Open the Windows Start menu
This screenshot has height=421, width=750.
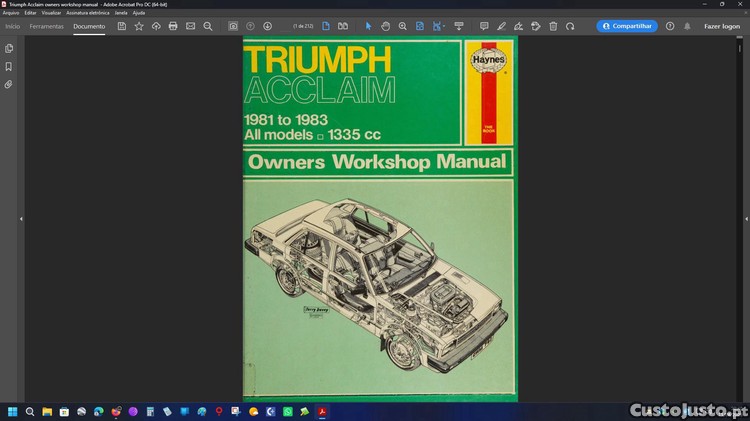[x=12, y=411]
